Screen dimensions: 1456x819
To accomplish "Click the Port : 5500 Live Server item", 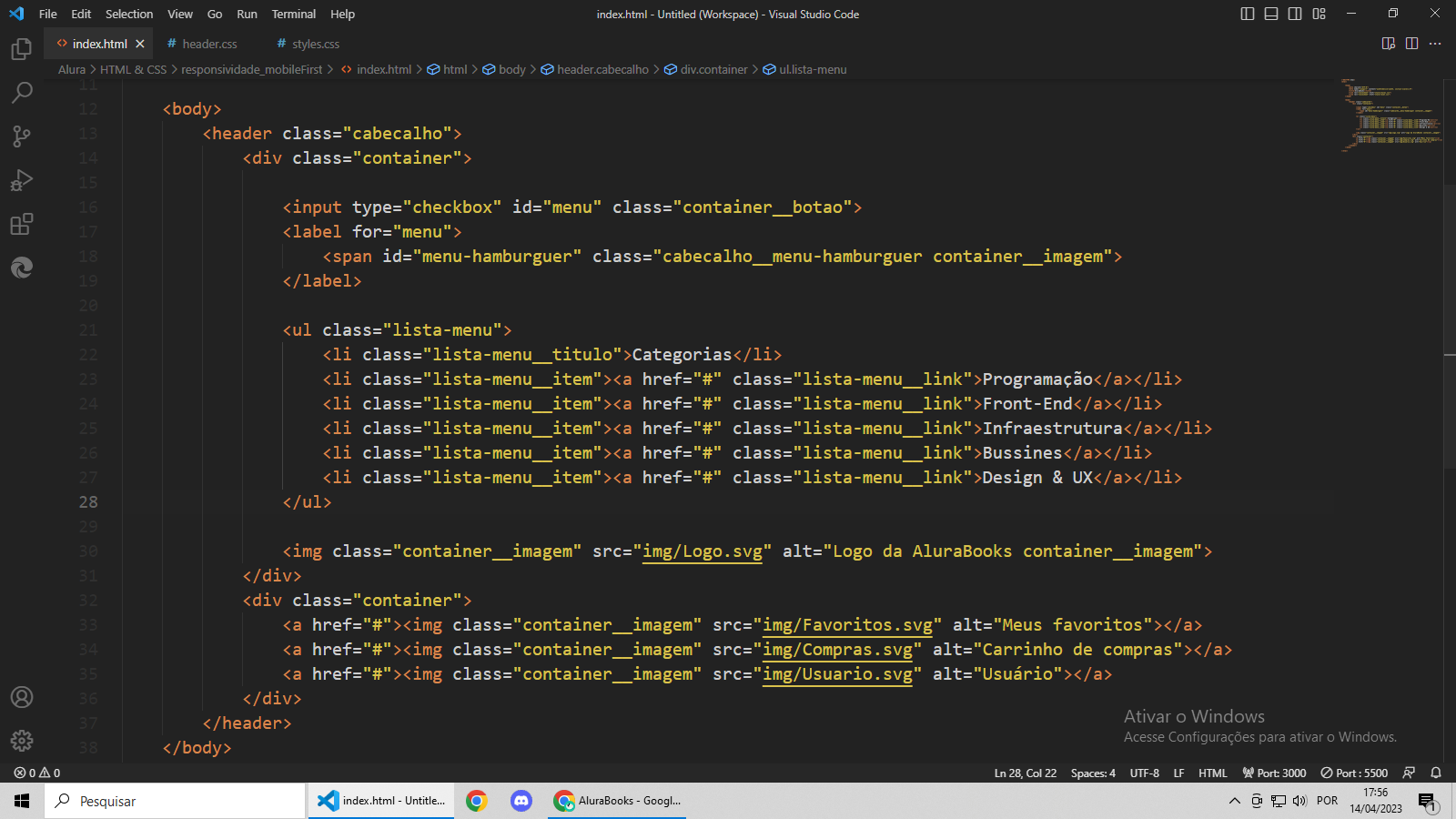I will pos(1354,773).
